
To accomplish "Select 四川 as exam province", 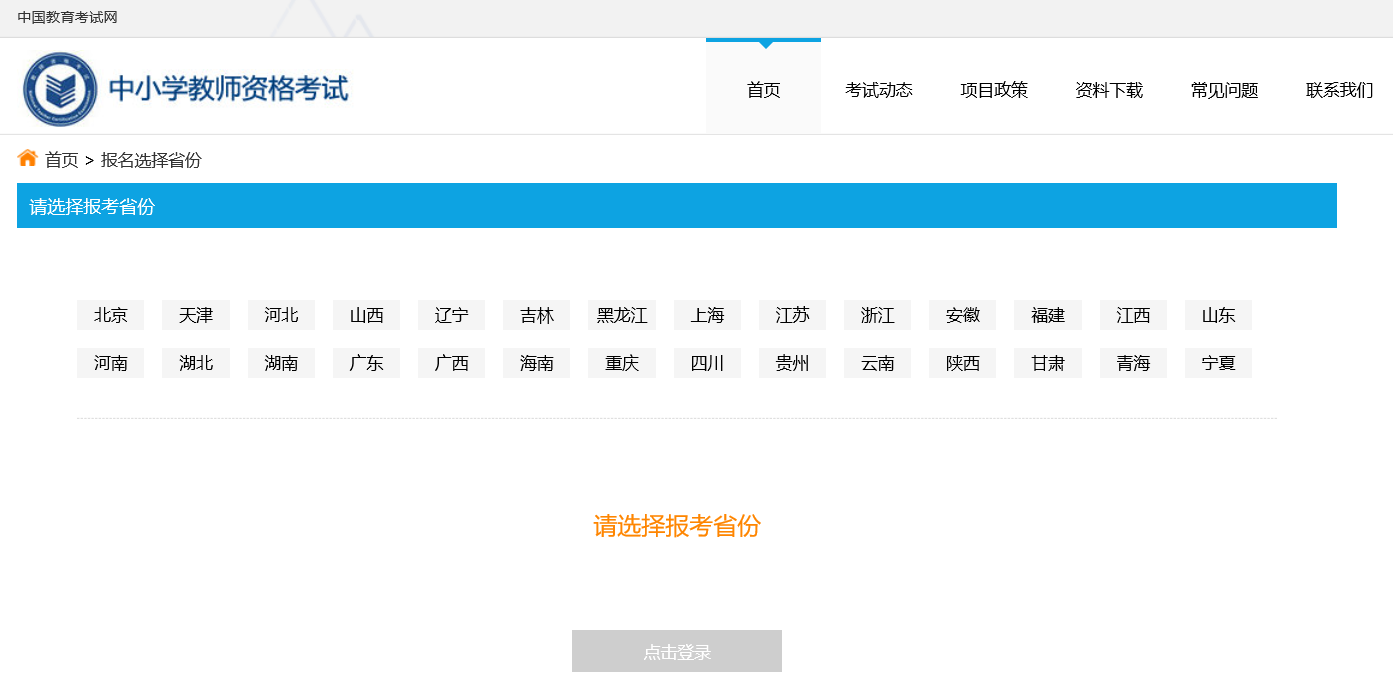I will [x=707, y=363].
